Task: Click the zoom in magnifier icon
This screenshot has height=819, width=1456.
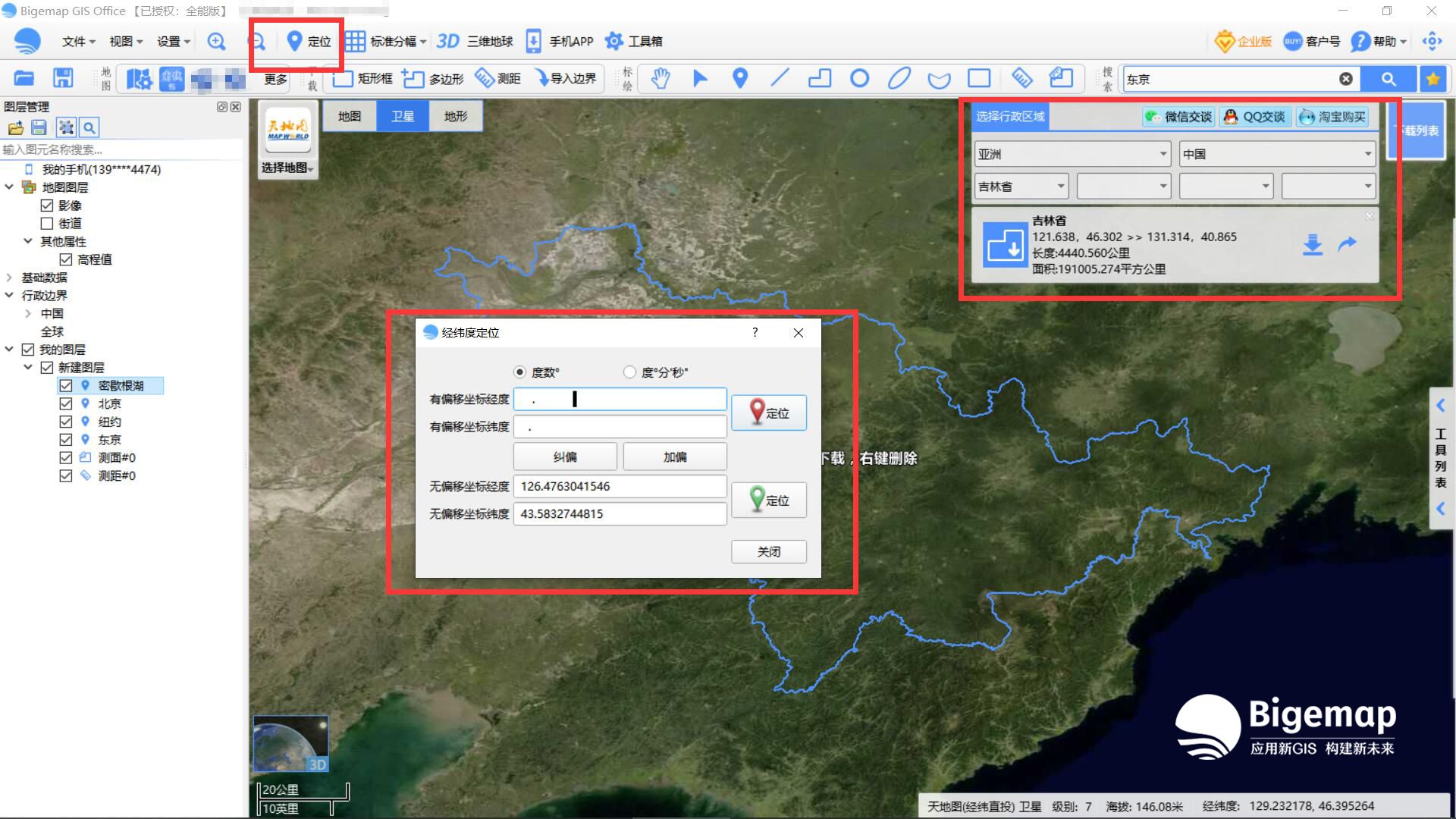Action: click(216, 42)
